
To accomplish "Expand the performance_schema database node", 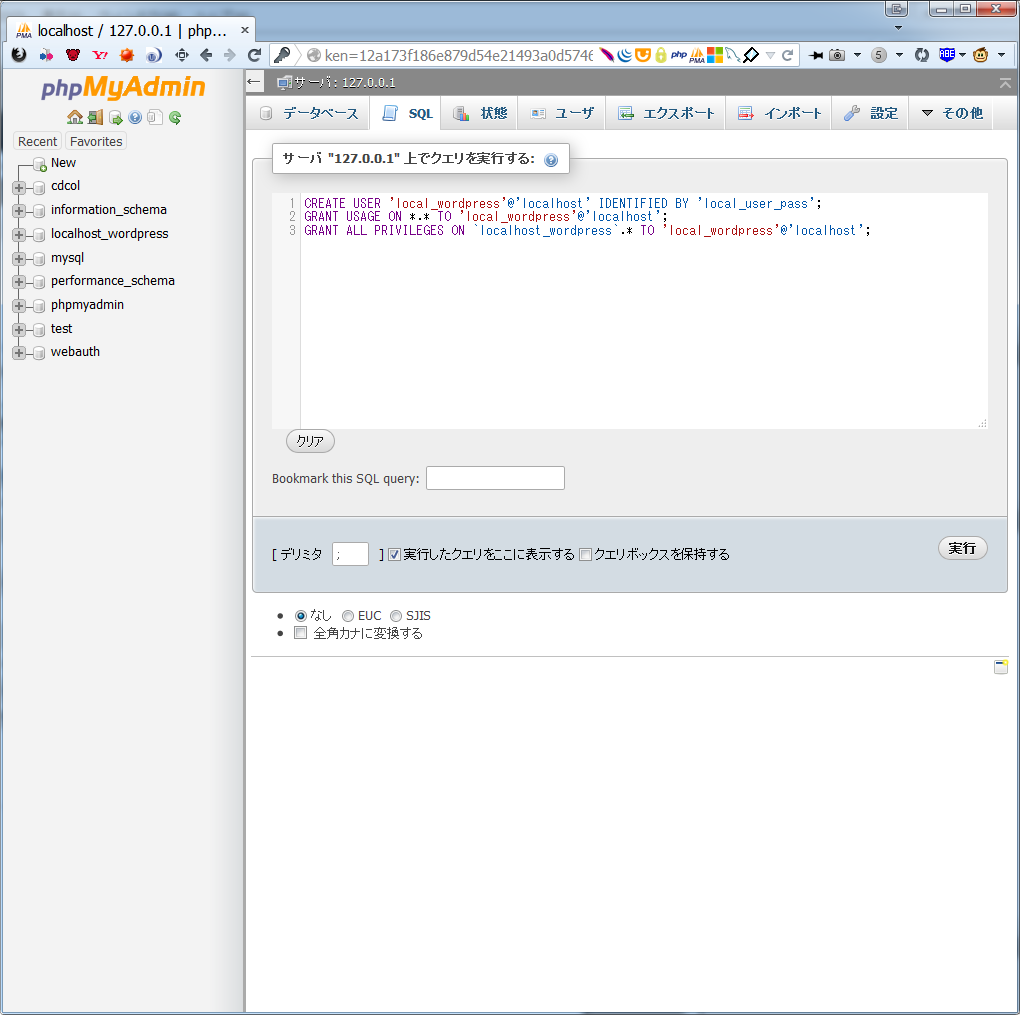I will [x=19, y=282].
